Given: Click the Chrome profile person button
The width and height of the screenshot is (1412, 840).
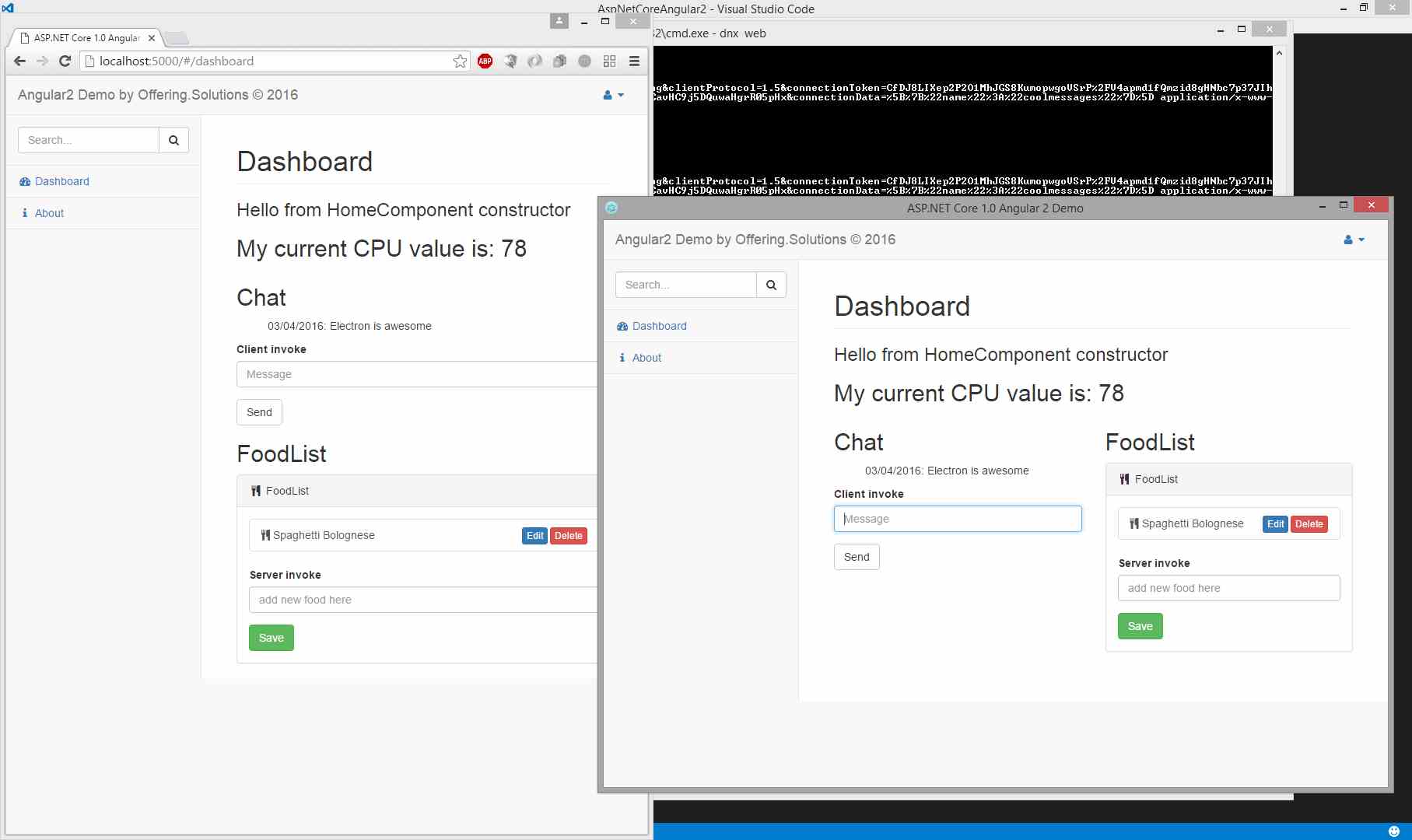Looking at the screenshot, I should click(559, 21).
